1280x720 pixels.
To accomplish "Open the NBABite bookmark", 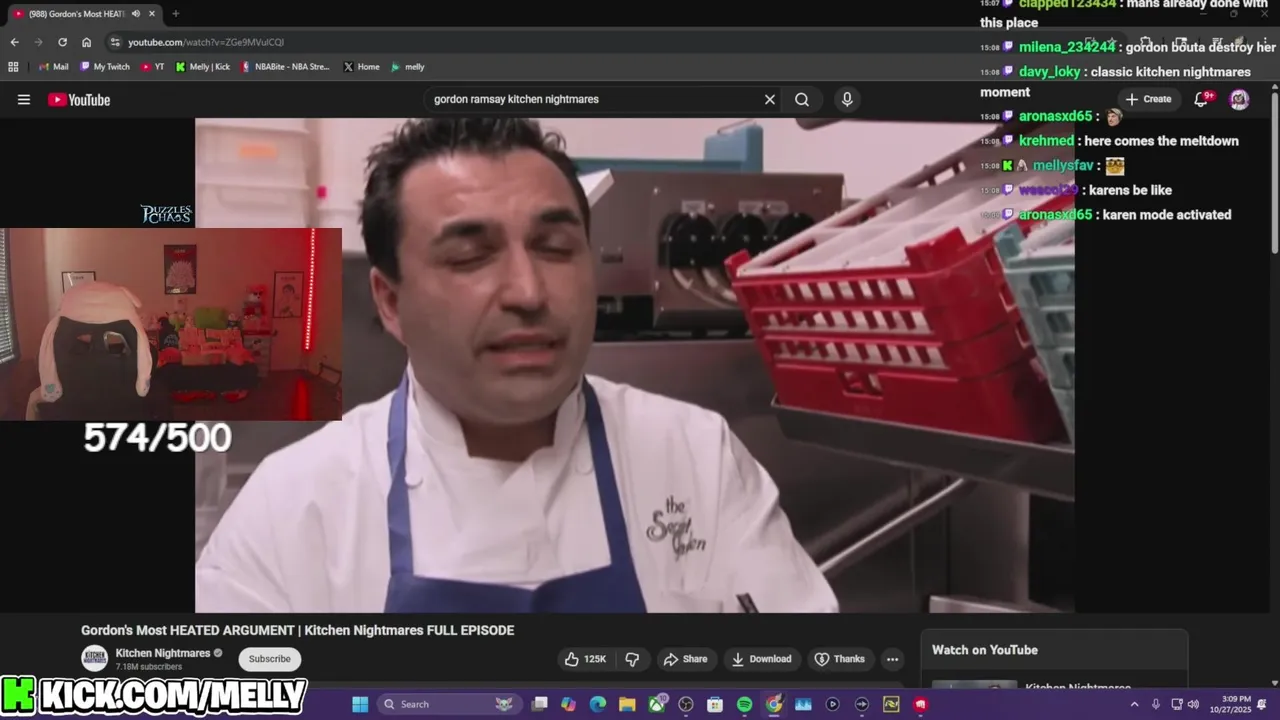I will 286,67.
